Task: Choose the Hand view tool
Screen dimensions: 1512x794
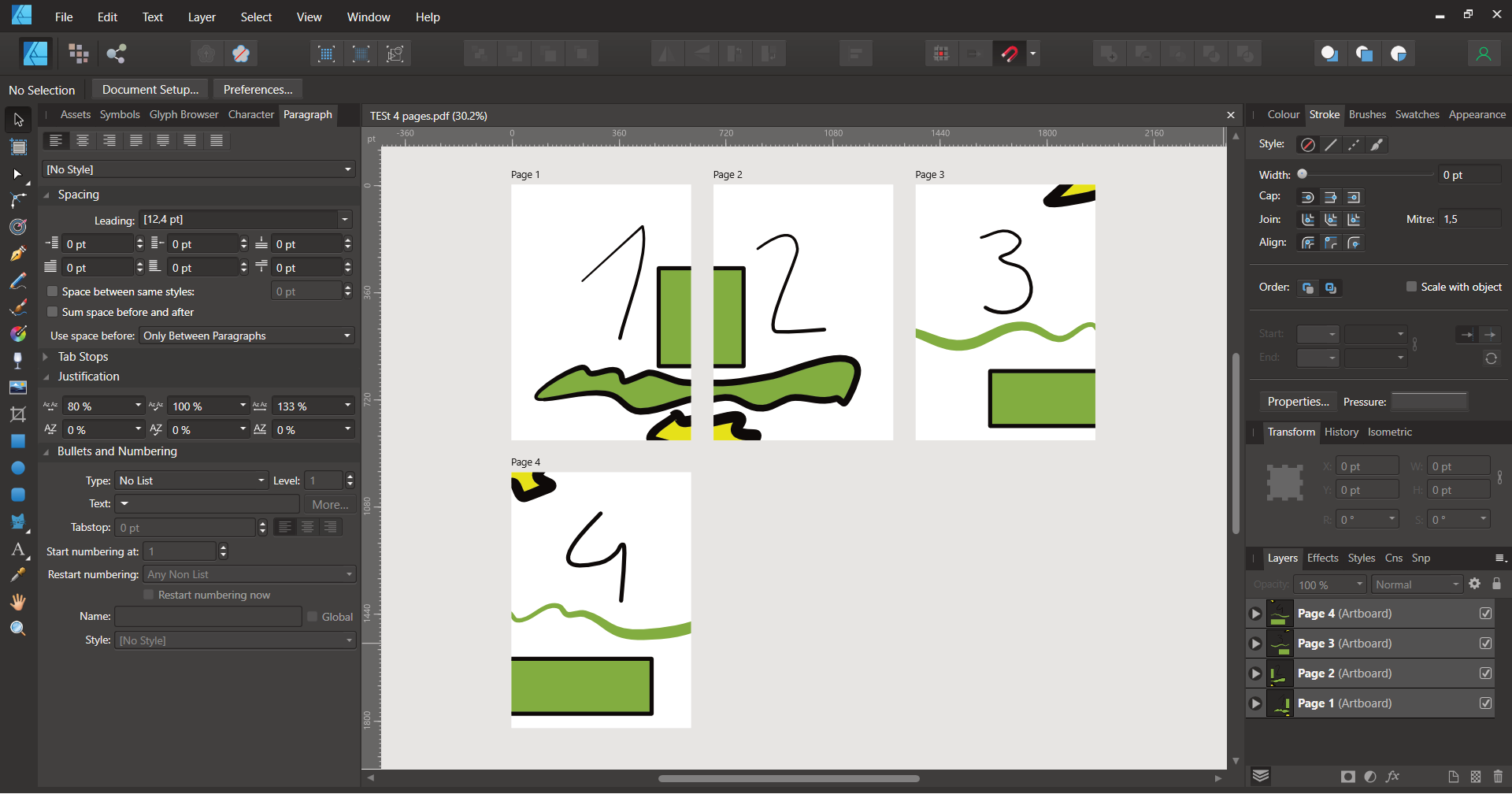Action: [18, 602]
